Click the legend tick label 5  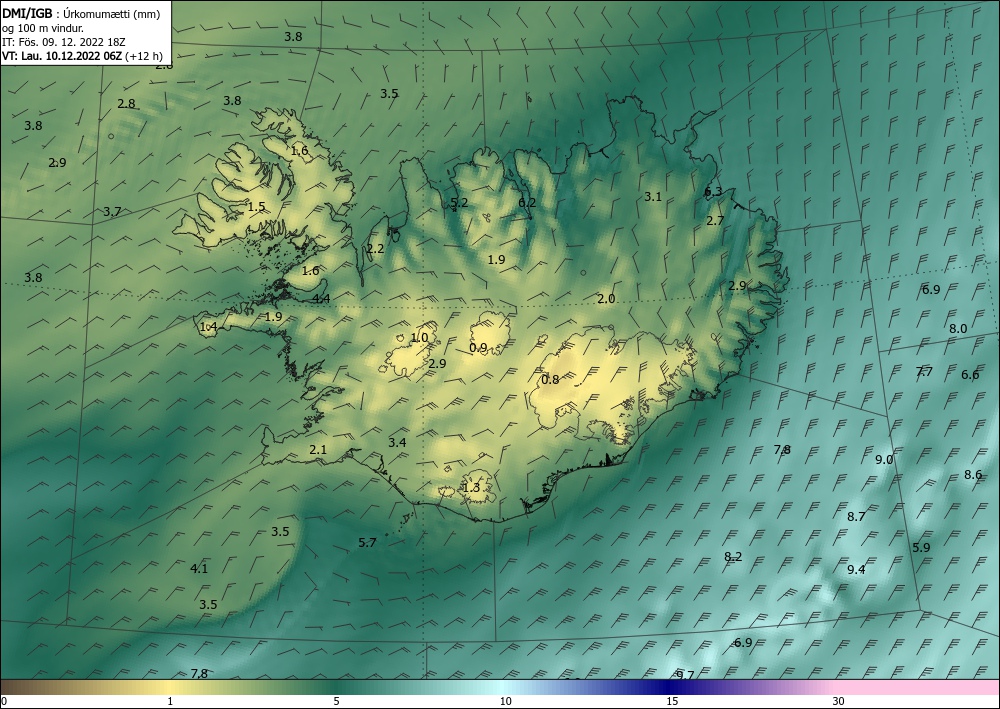pos(336,701)
